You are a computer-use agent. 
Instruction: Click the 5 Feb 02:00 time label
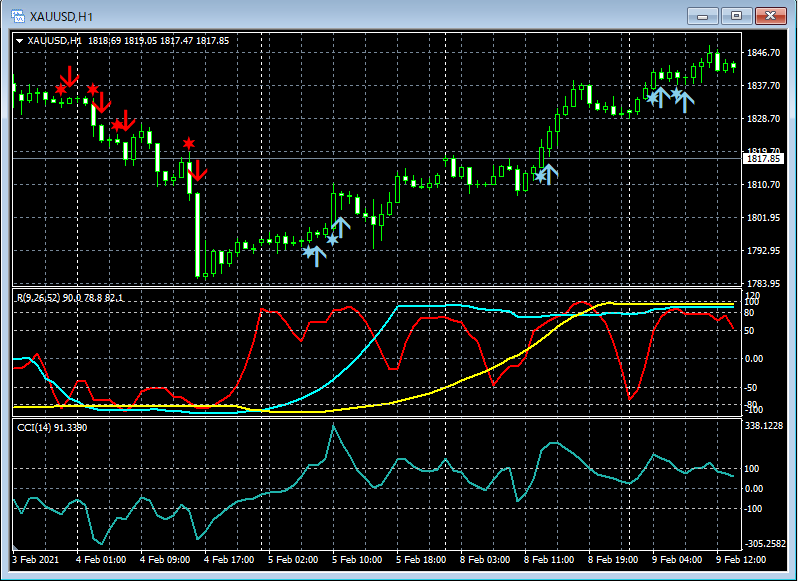click(x=293, y=560)
